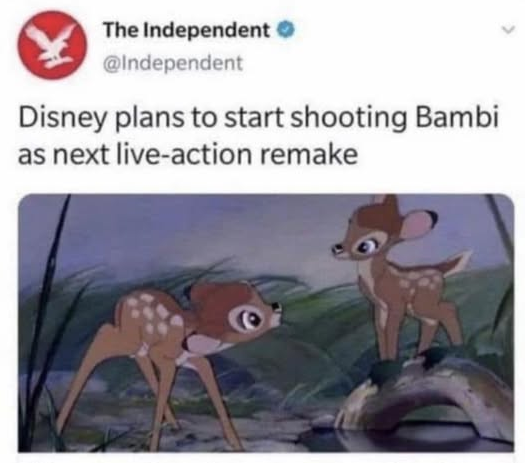This screenshot has width=525, height=463.
Task: Visit the @Independent handle
Action: [x=173, y=63]
